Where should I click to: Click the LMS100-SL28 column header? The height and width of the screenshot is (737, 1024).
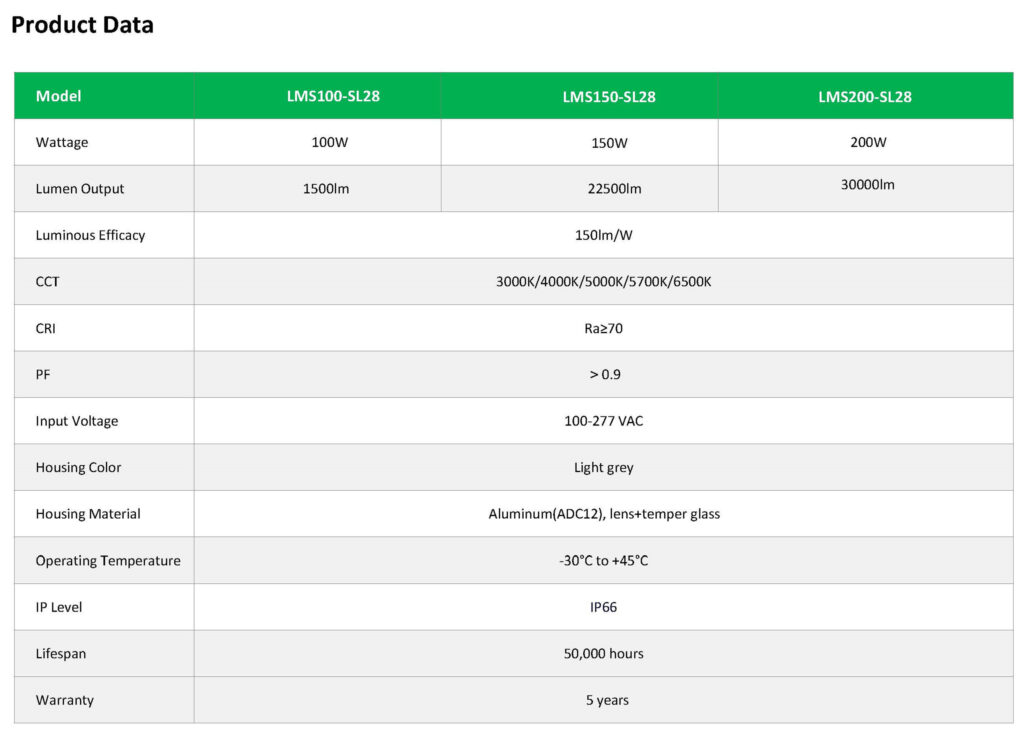333,96
